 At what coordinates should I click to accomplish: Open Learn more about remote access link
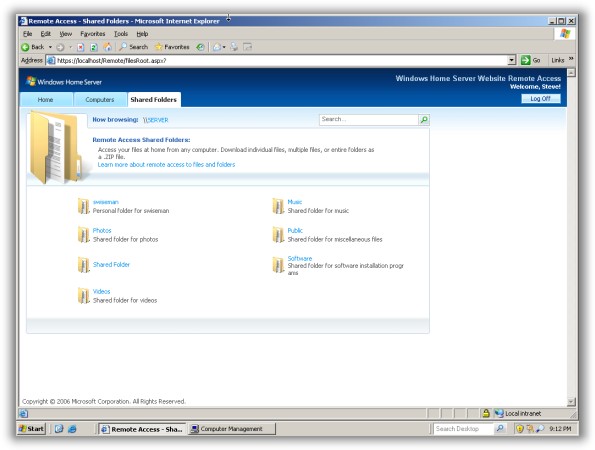coord(166,165)
